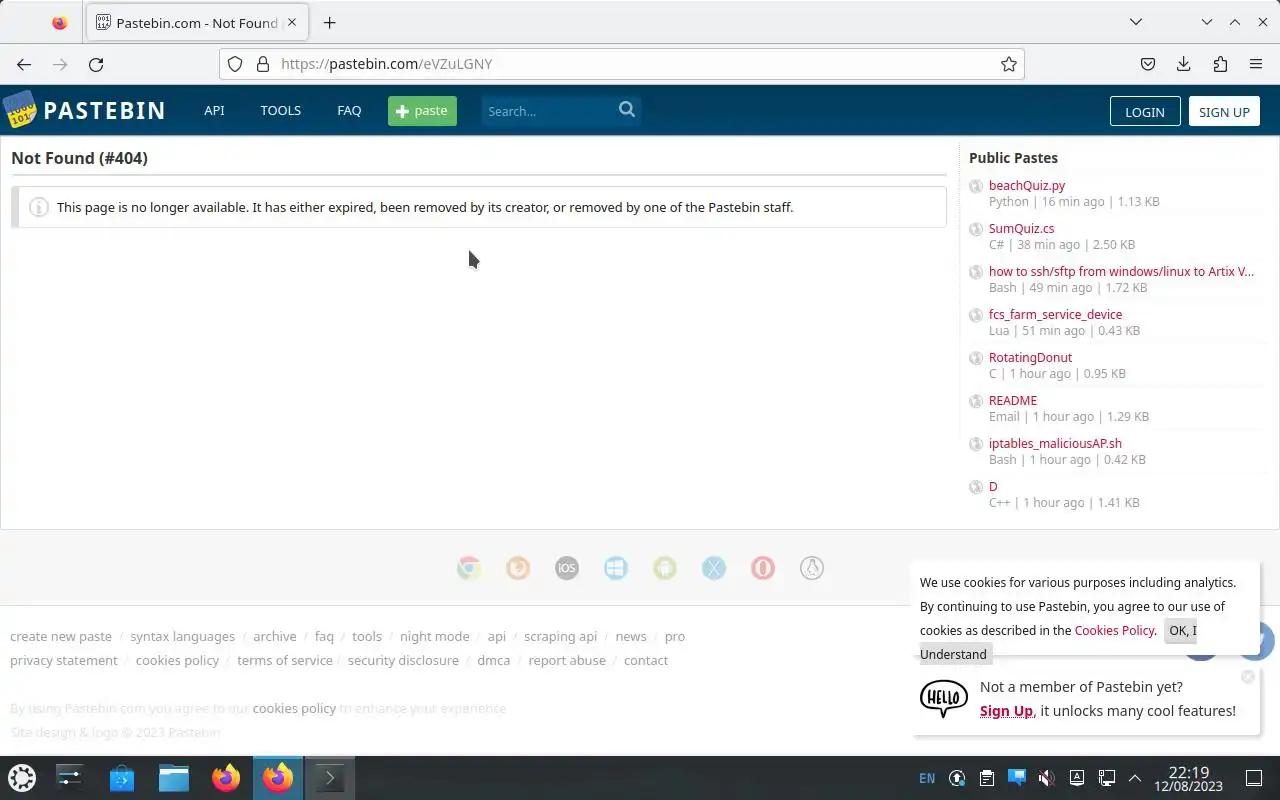Open the scraping api footer link
This screenshot has height=800, width=1280.
tap(560, 636)
